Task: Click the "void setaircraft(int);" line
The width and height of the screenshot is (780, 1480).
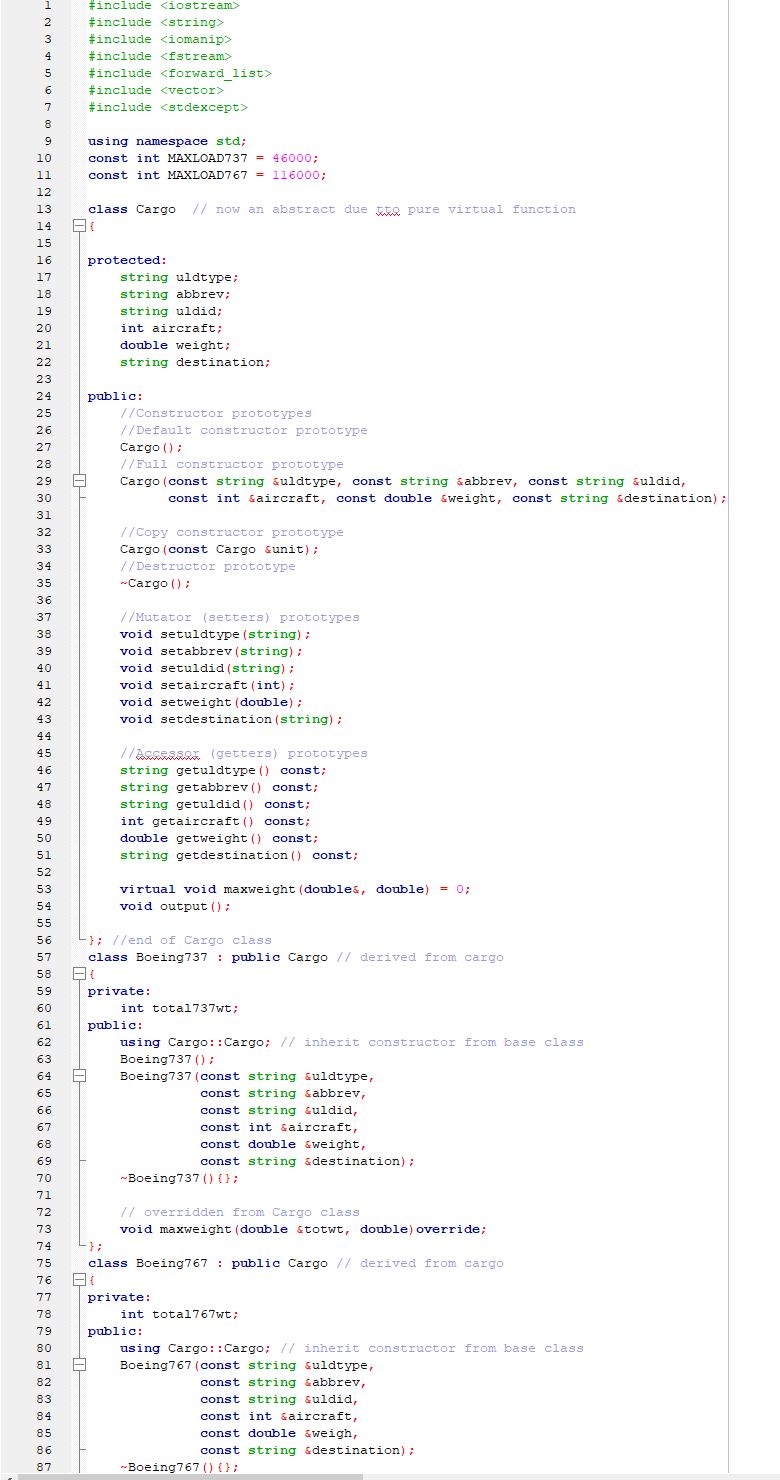Action: click(x=208, y=685)
